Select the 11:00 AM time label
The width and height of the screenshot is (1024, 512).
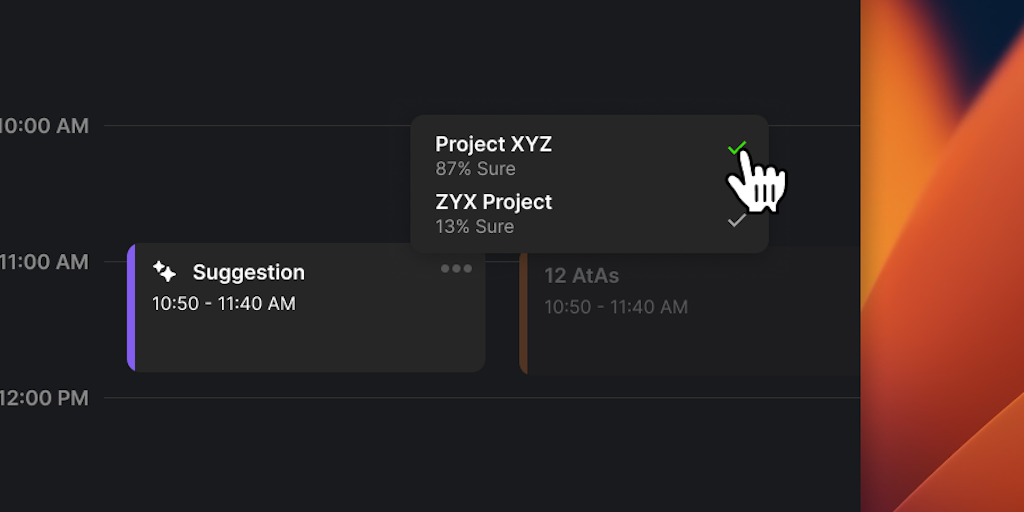click(x=44, y=262)
